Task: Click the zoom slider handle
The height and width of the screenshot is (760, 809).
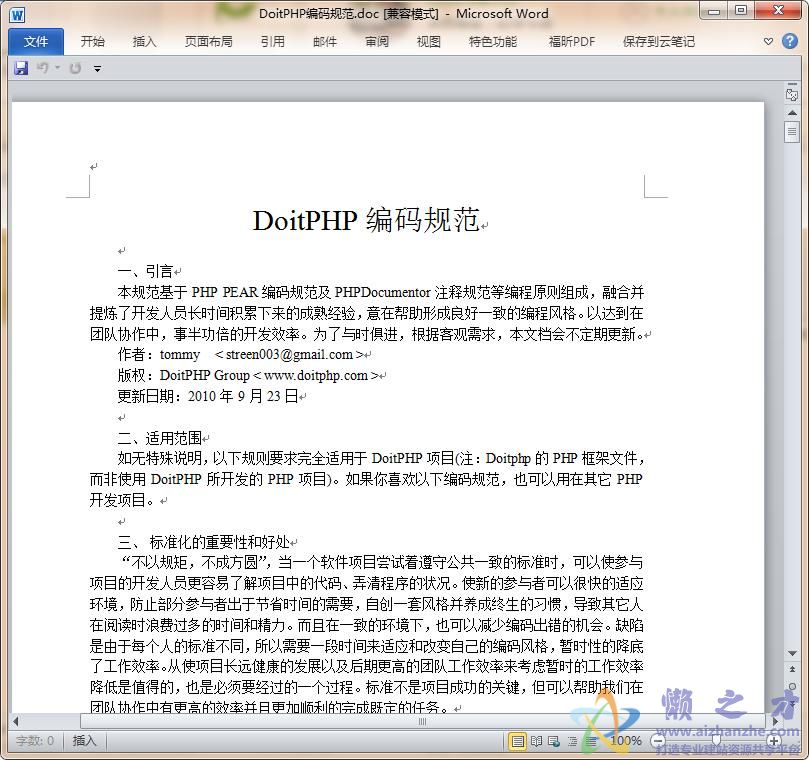Action: point(716,741)
